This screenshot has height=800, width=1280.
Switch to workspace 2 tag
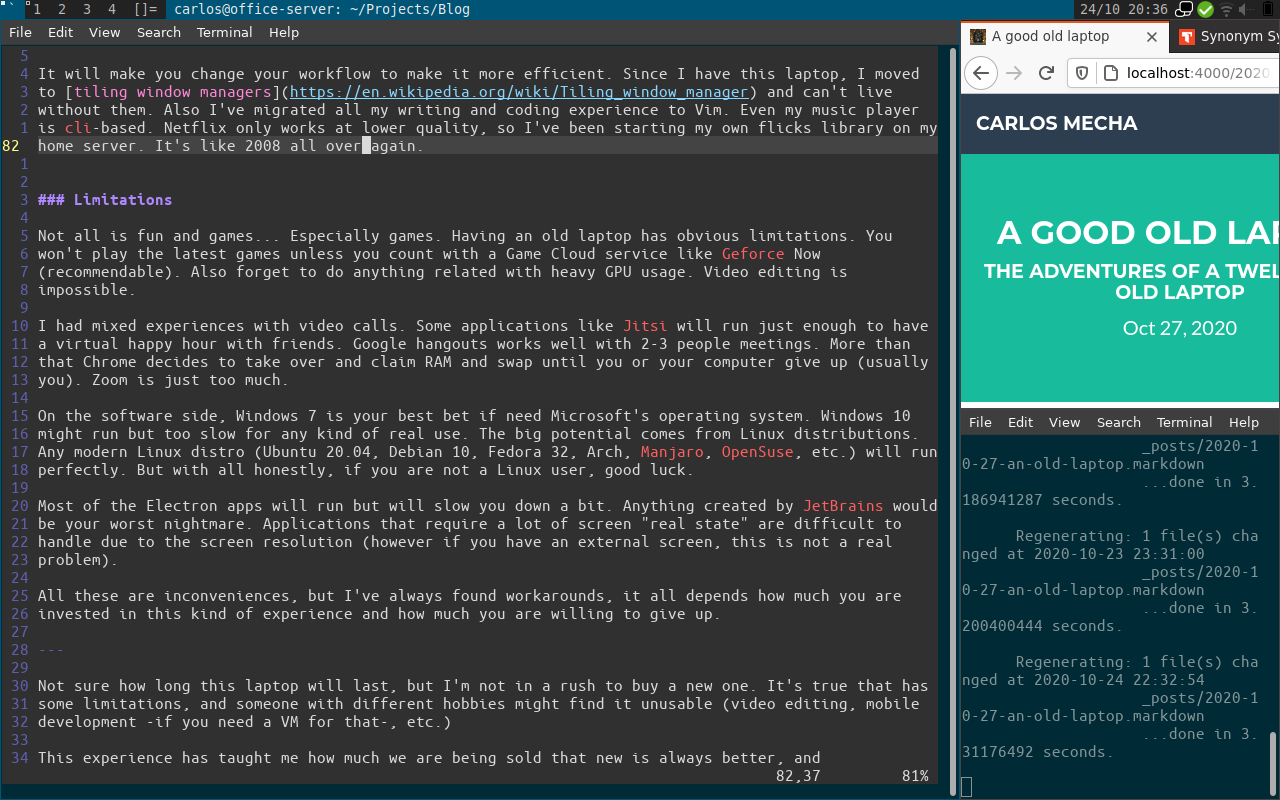[62, 9]
